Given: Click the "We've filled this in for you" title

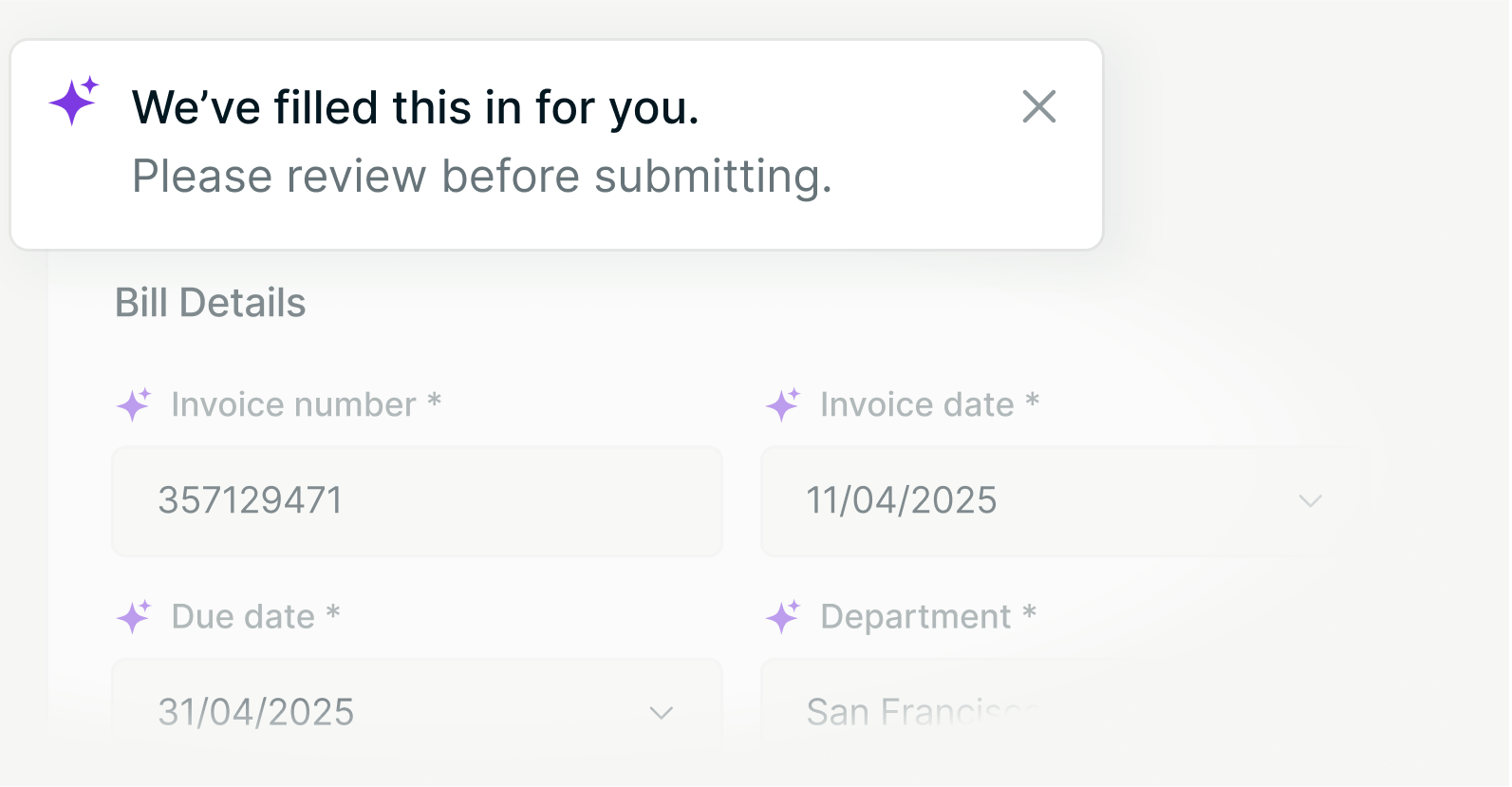Looking at the screenshot, I should (x=416, y=107).
